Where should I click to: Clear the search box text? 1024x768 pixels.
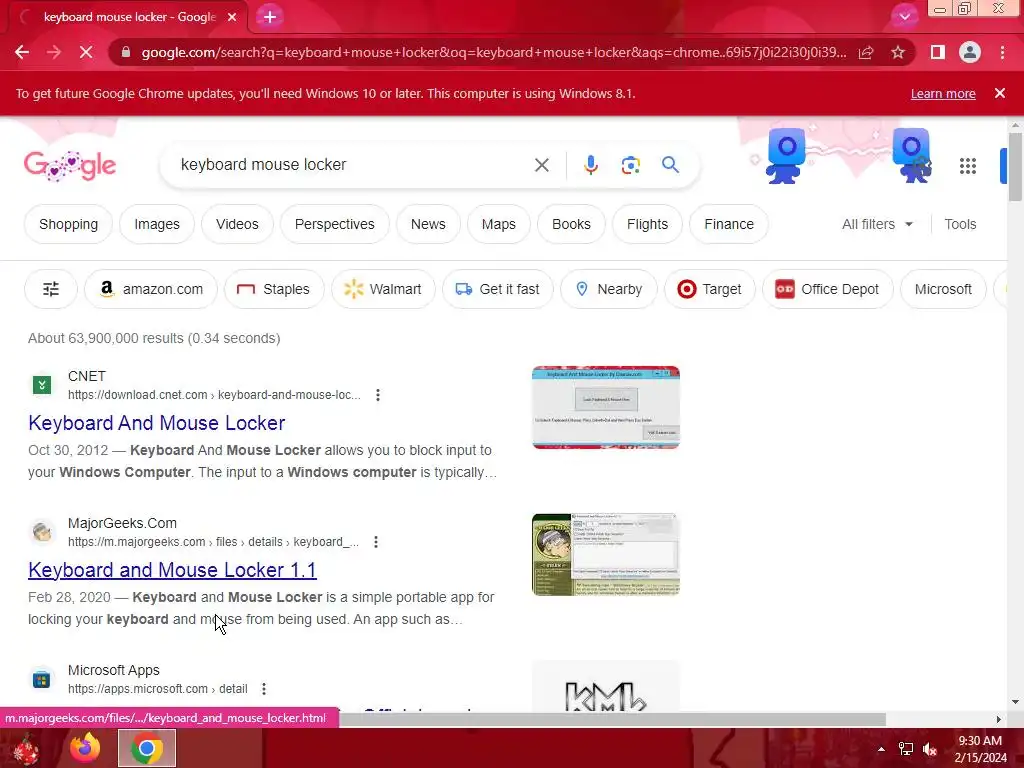coord(541,165)
